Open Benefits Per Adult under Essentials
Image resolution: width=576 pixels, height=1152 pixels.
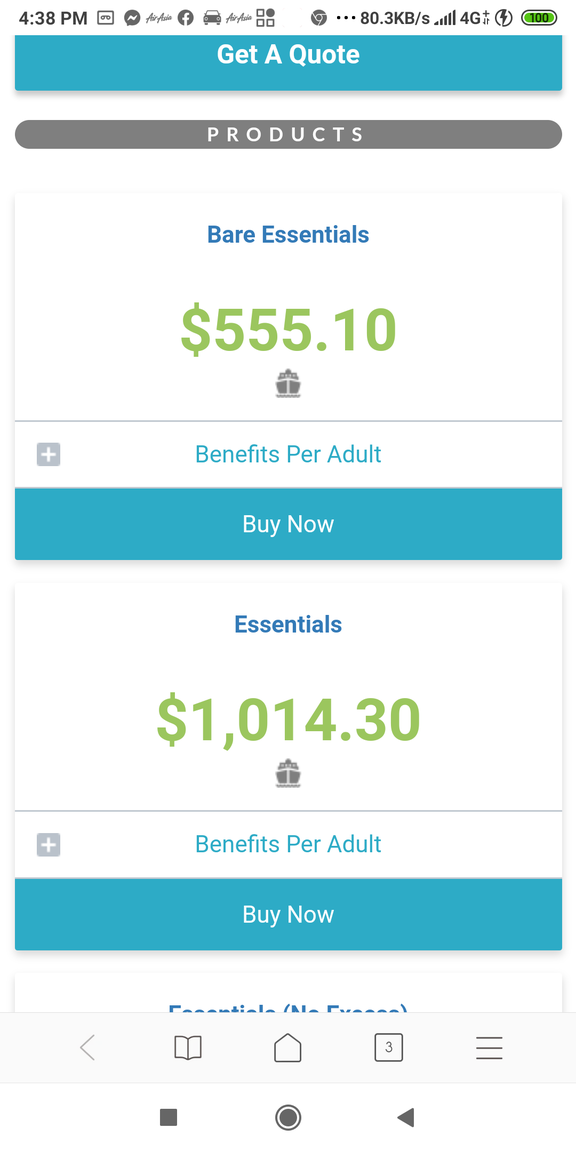click(x=288, y=844)
